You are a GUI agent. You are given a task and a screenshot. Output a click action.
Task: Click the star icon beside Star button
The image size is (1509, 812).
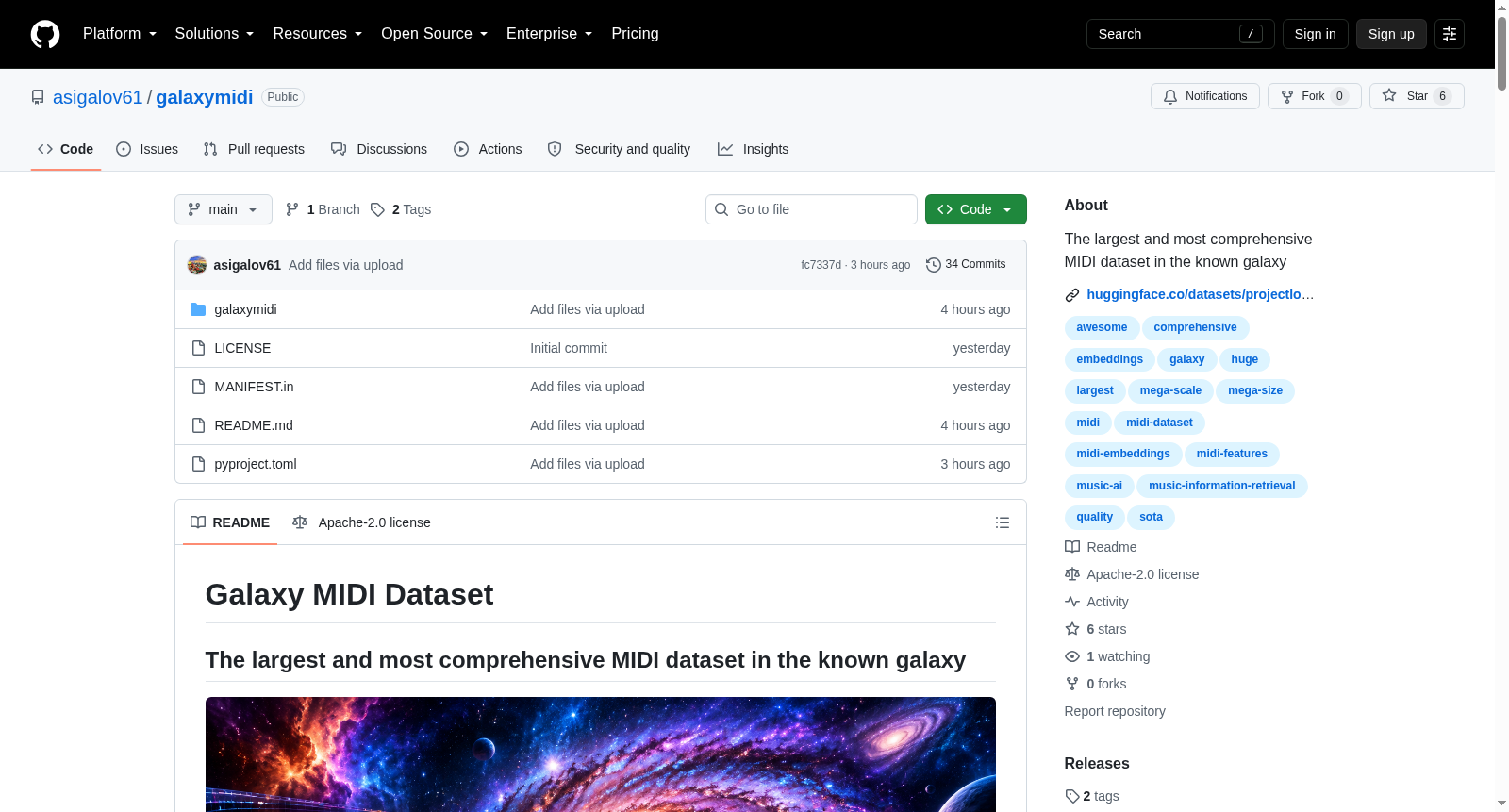pos(1389,95)
